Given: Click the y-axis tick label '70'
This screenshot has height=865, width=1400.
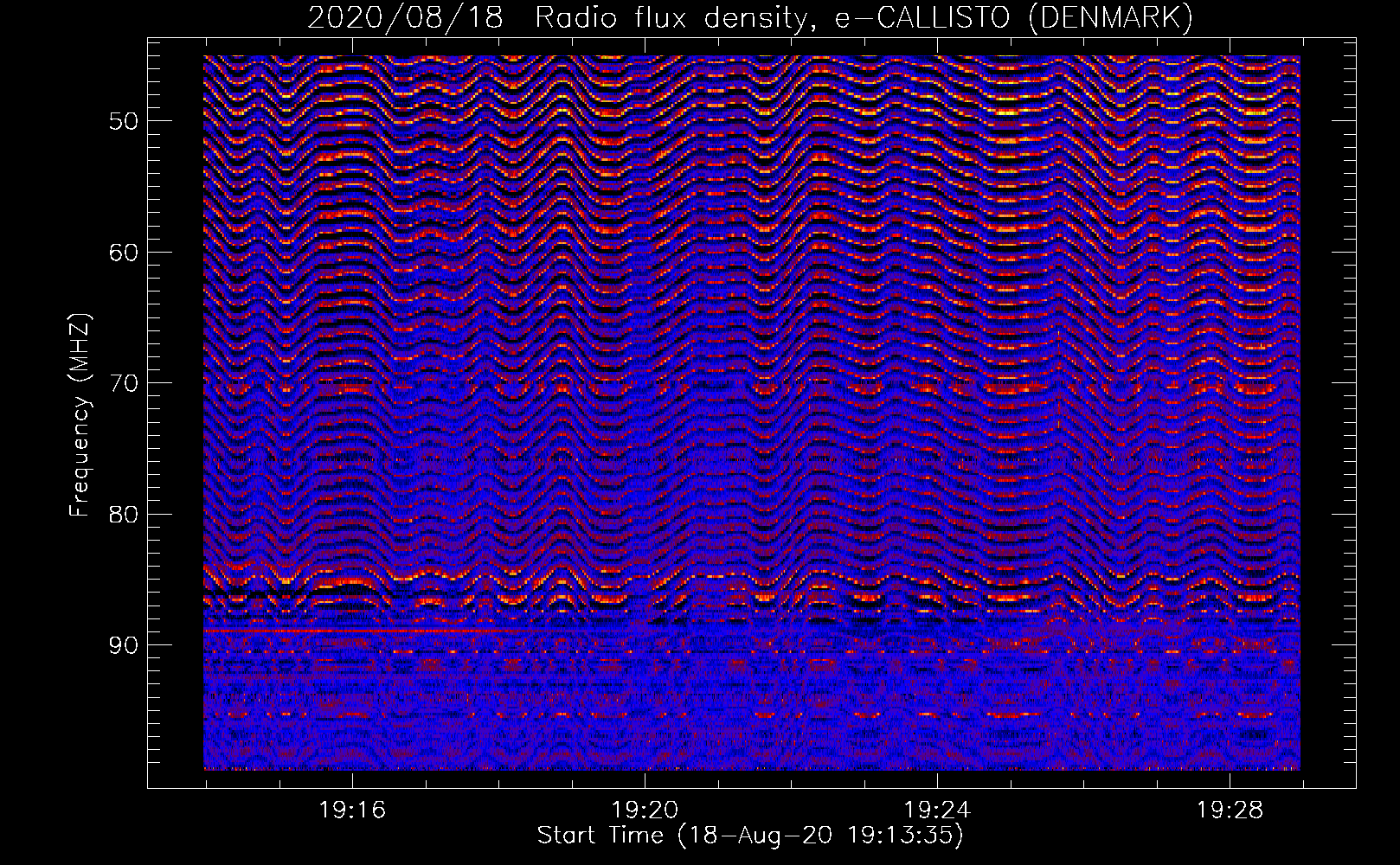Looking at the screenshot, I should click(x=124, y=383).
